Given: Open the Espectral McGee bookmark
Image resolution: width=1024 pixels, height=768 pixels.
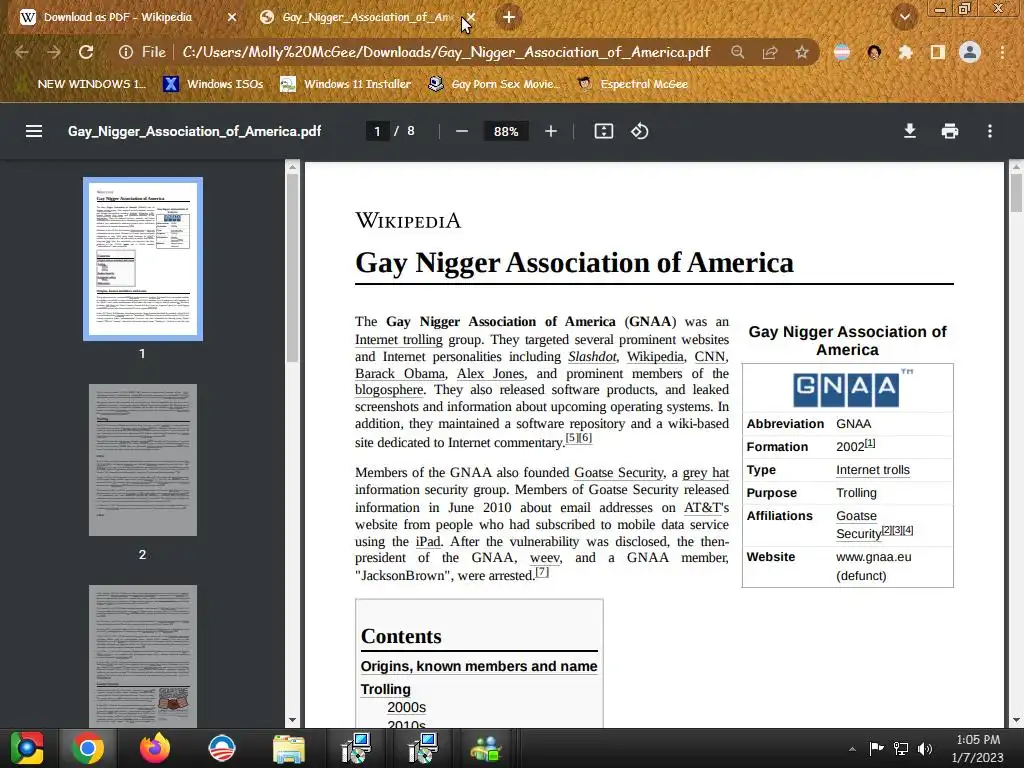Looking at the screenshot, I should (633, 84).
